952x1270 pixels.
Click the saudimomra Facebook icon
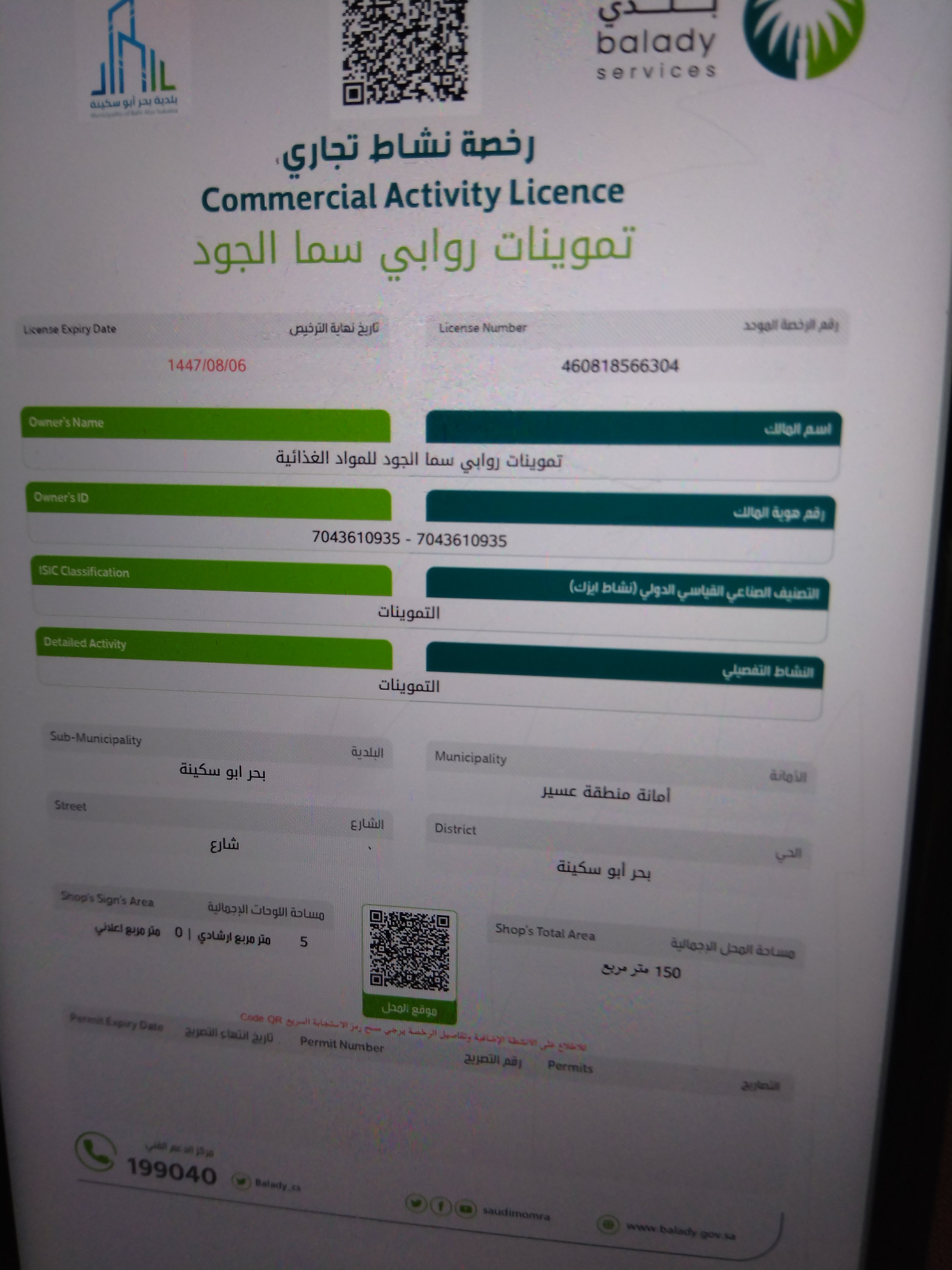[x=441, y=1206]
